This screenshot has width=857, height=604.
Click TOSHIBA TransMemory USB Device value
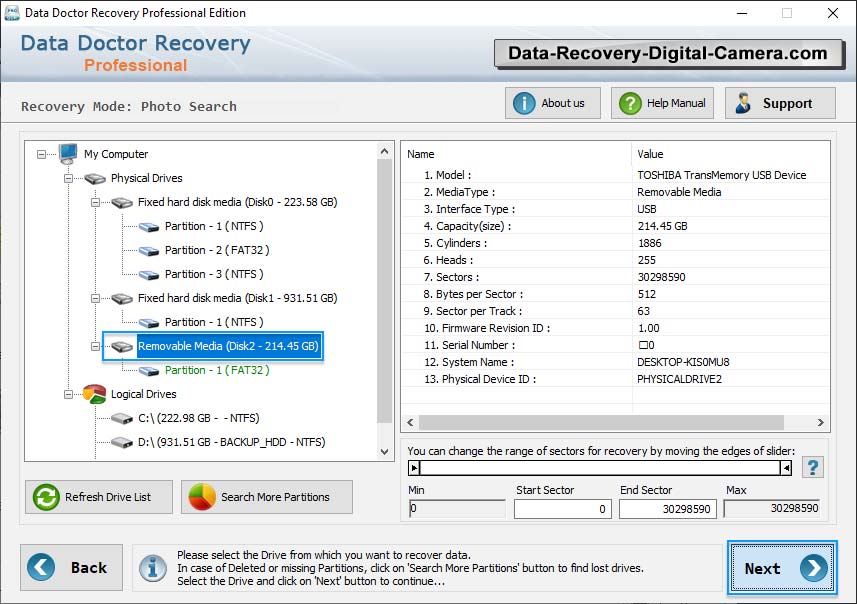click(721, 175)
